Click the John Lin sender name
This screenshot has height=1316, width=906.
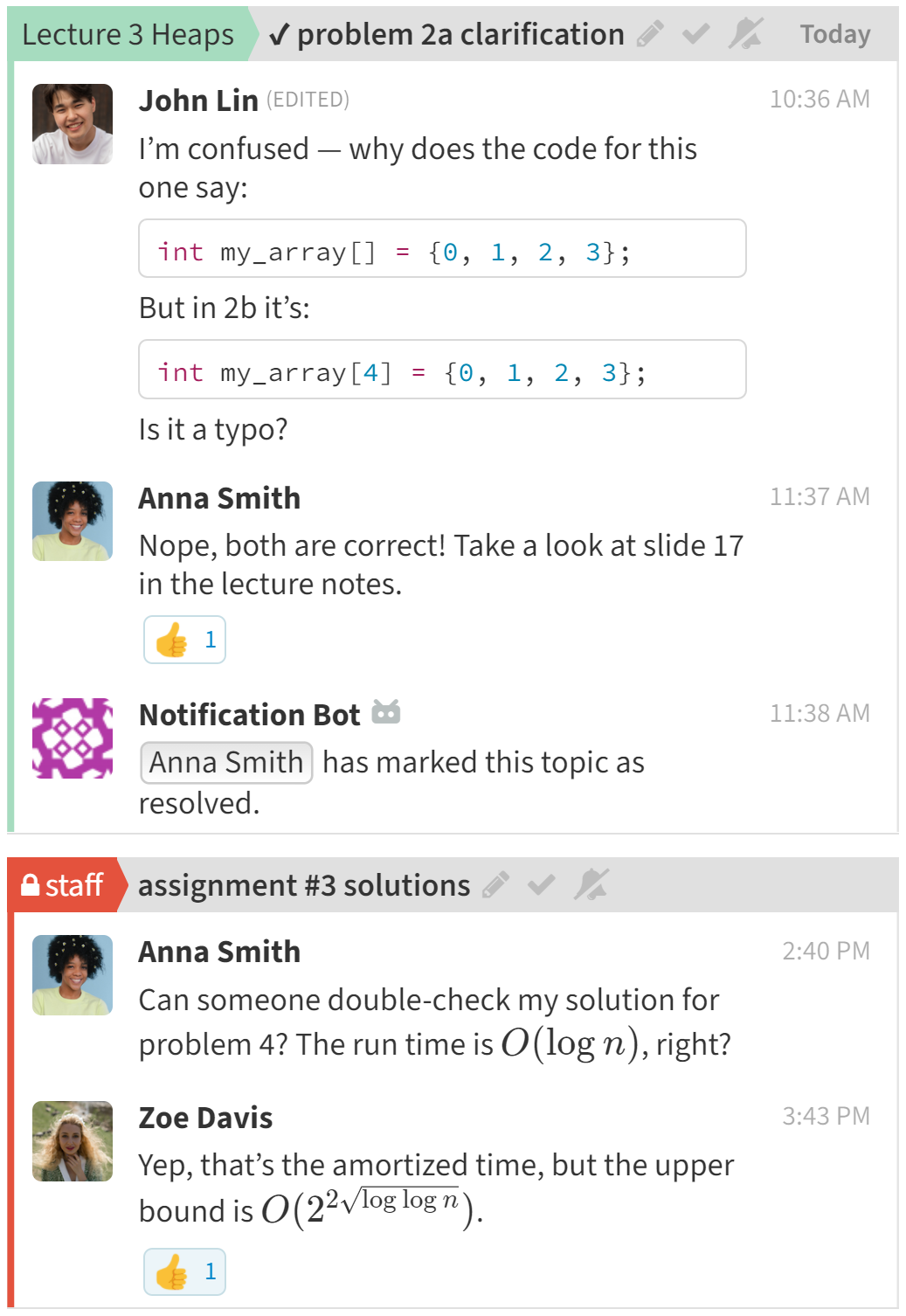pyautogui.click(x=198, y=100)
